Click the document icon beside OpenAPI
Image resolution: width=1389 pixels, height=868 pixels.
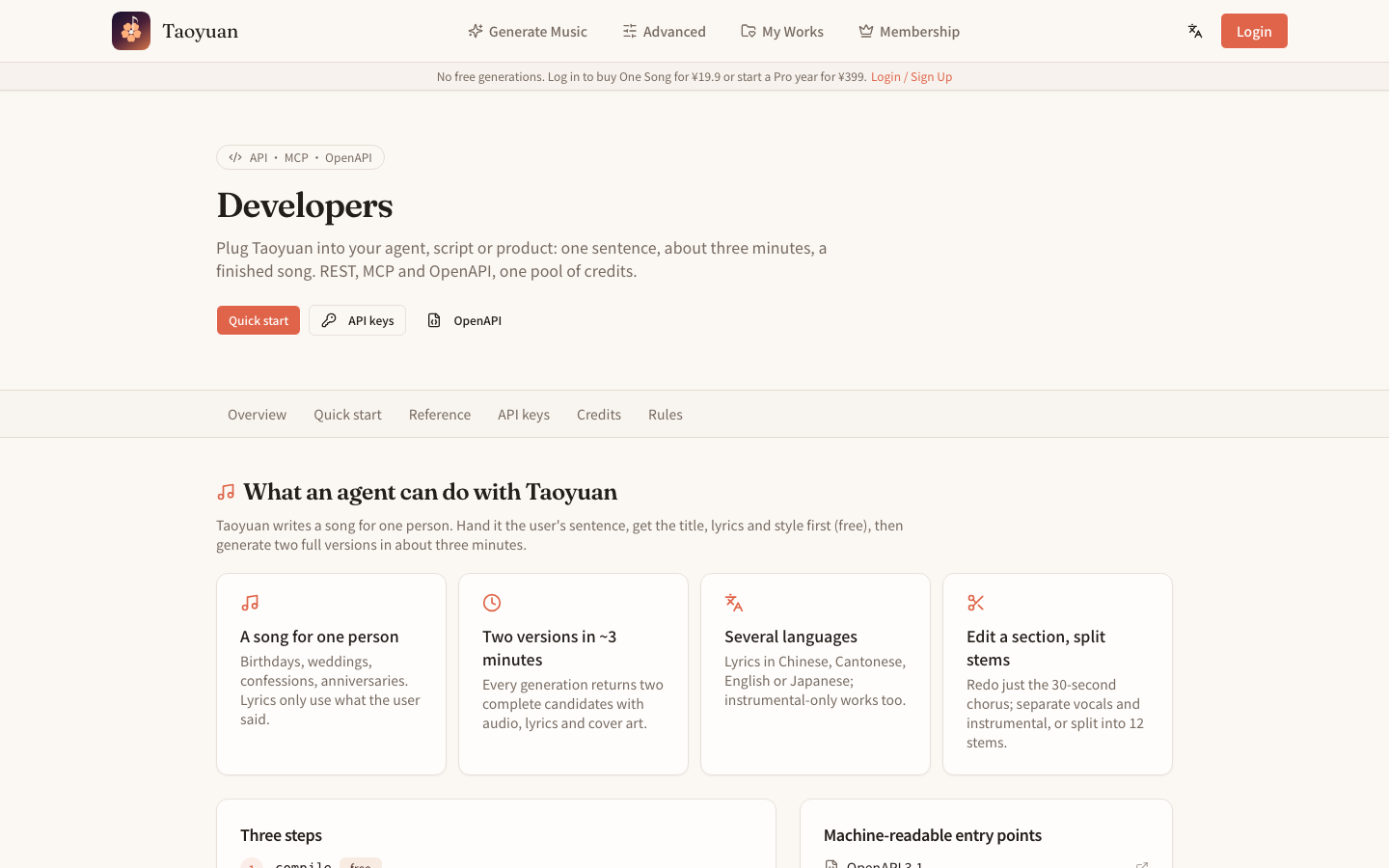tap(434, 320)
